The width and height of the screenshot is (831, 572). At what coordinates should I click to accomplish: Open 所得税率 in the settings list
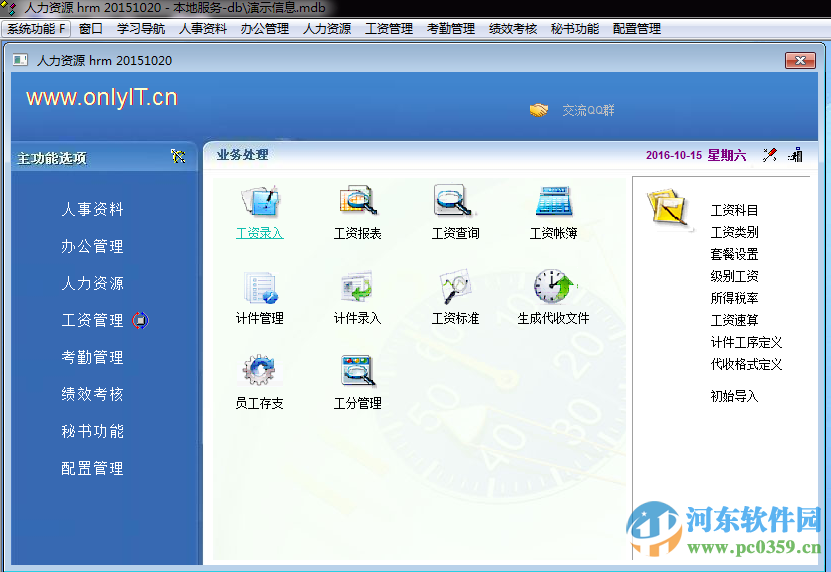click(735, 298)
